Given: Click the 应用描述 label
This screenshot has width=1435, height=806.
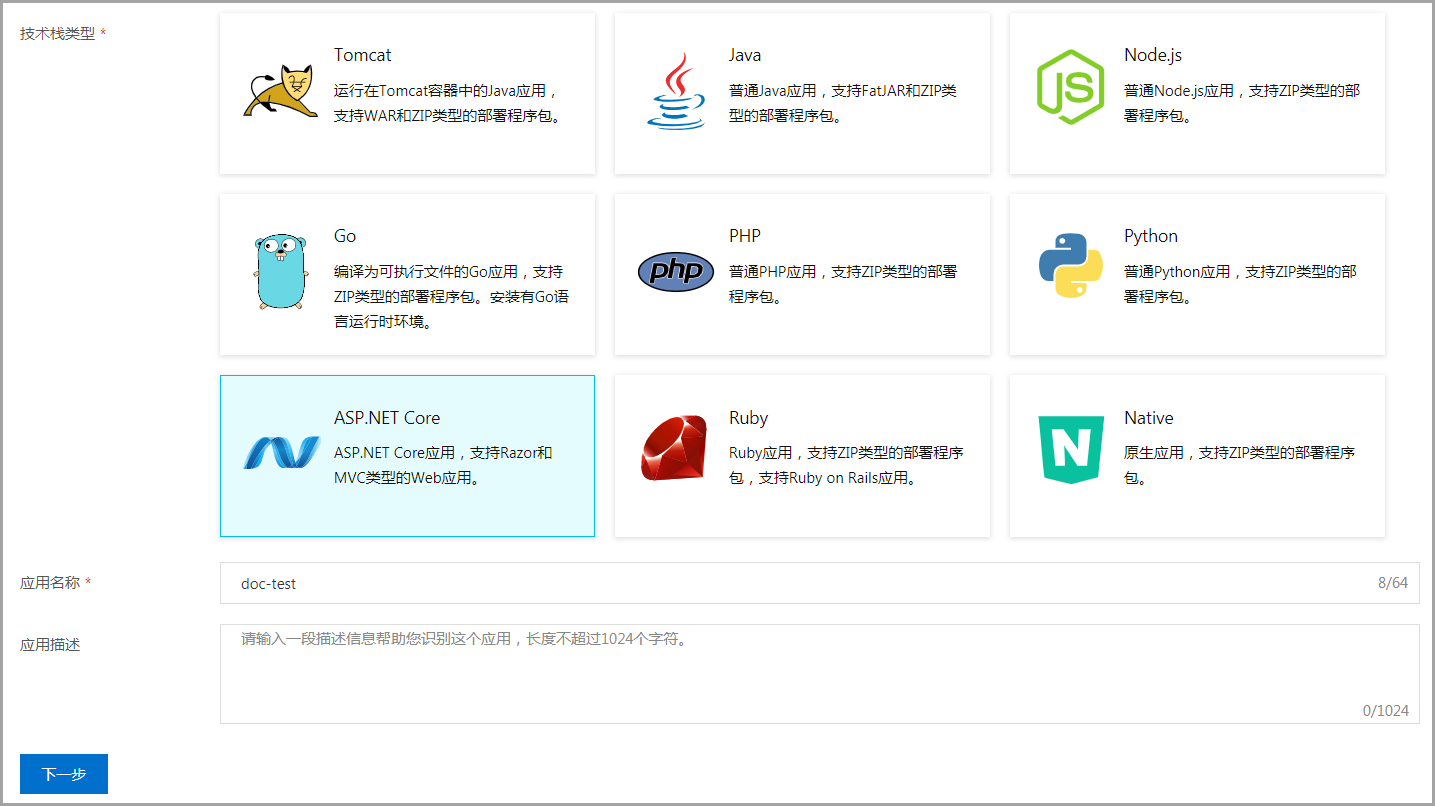Looking at the screenshot, I should click(x=50, y=644).
